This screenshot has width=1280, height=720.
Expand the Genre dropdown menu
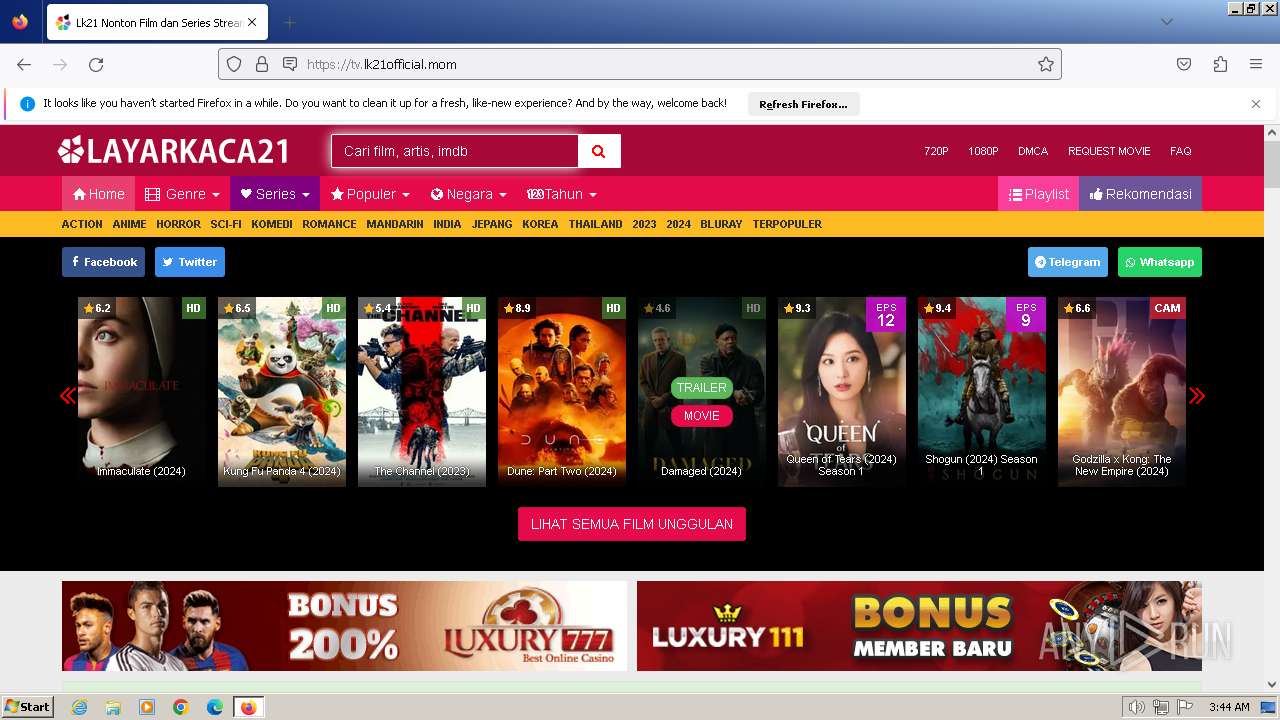coord(182,194)
